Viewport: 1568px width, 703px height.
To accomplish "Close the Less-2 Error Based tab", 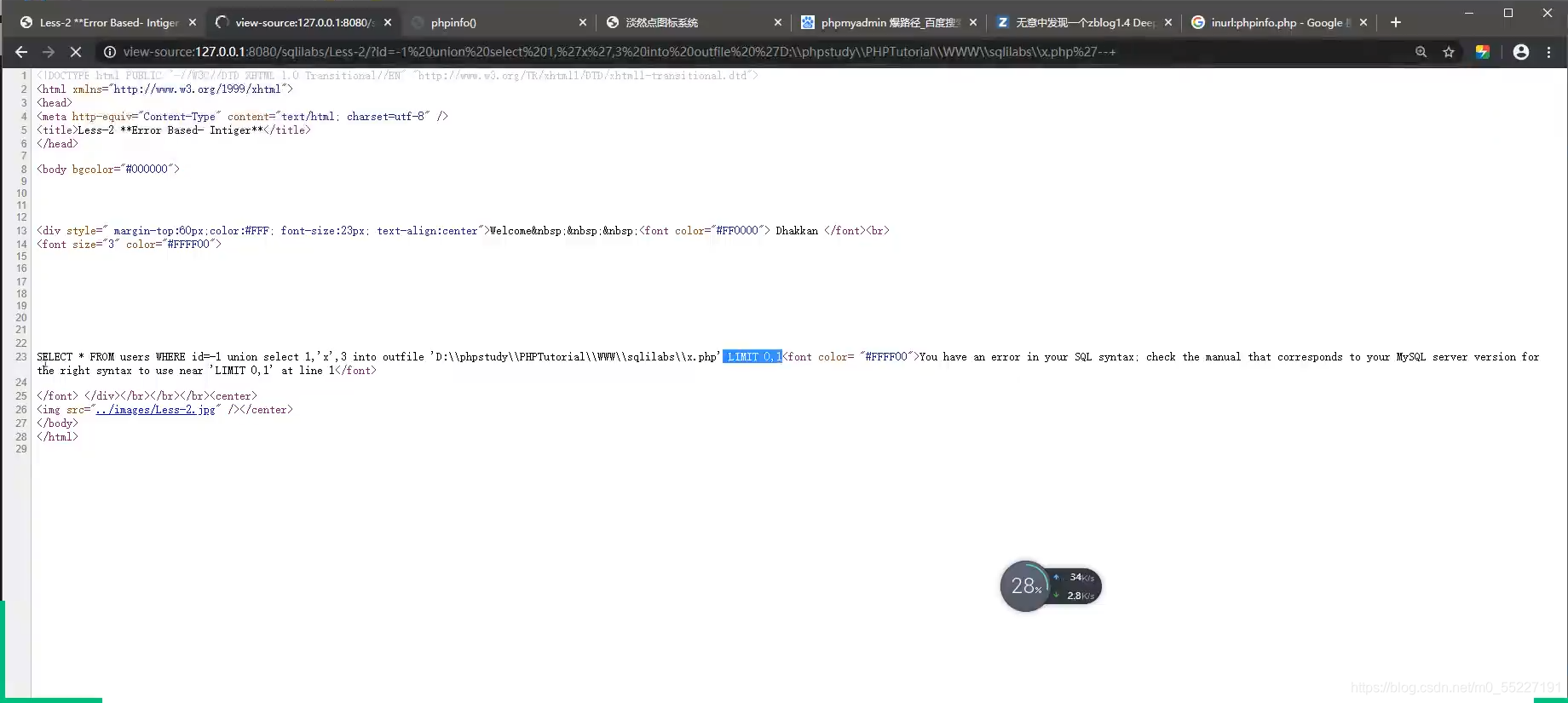I will 193,23.
